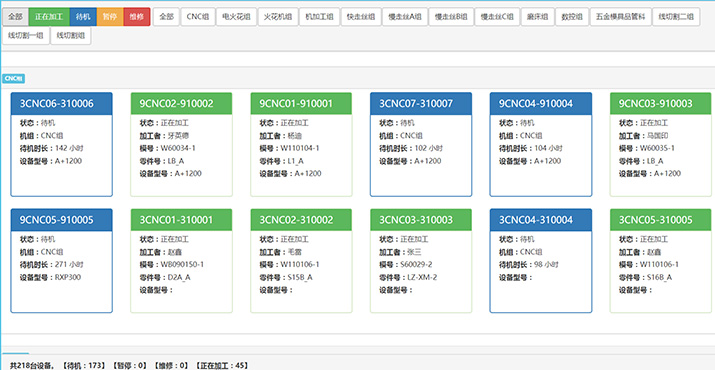Screen dimensions: 715x370
Task: Click part number S15B_A in 3CNC02-310002 card
Action: pyautogui.click(x=300, y=277)
